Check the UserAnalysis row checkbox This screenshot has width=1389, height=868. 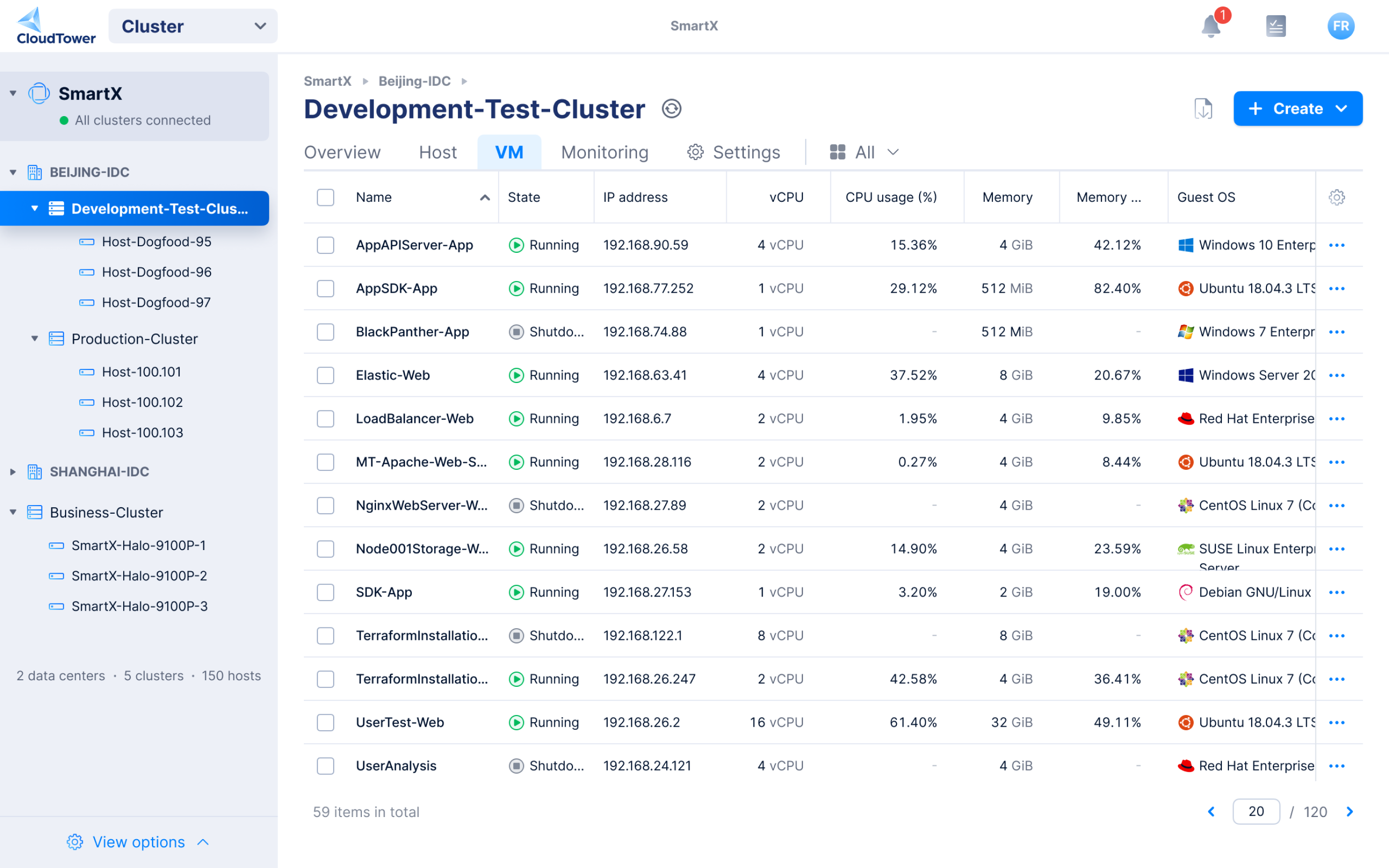(326, 766)
